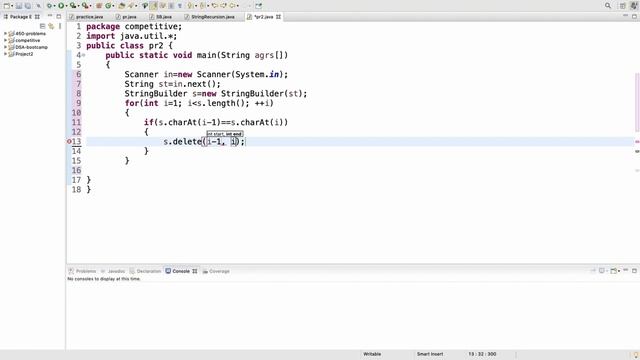This screenshot has height=360, width=640.
Task: Open the dropdown arrow beside Run icon
Action: 66,6
